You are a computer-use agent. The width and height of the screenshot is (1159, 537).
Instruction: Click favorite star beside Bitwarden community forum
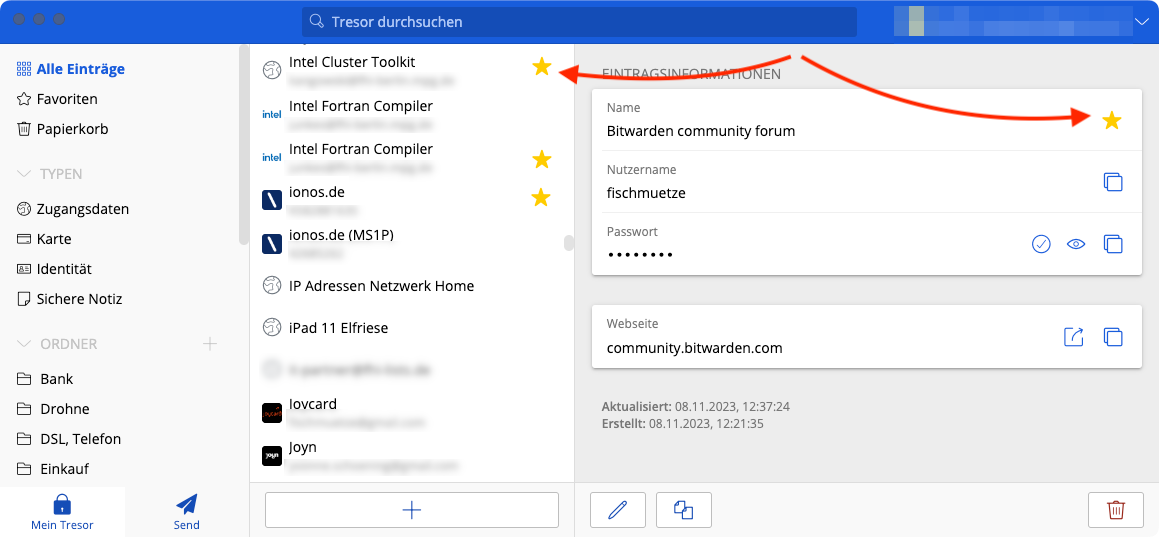click(1112, 120)
